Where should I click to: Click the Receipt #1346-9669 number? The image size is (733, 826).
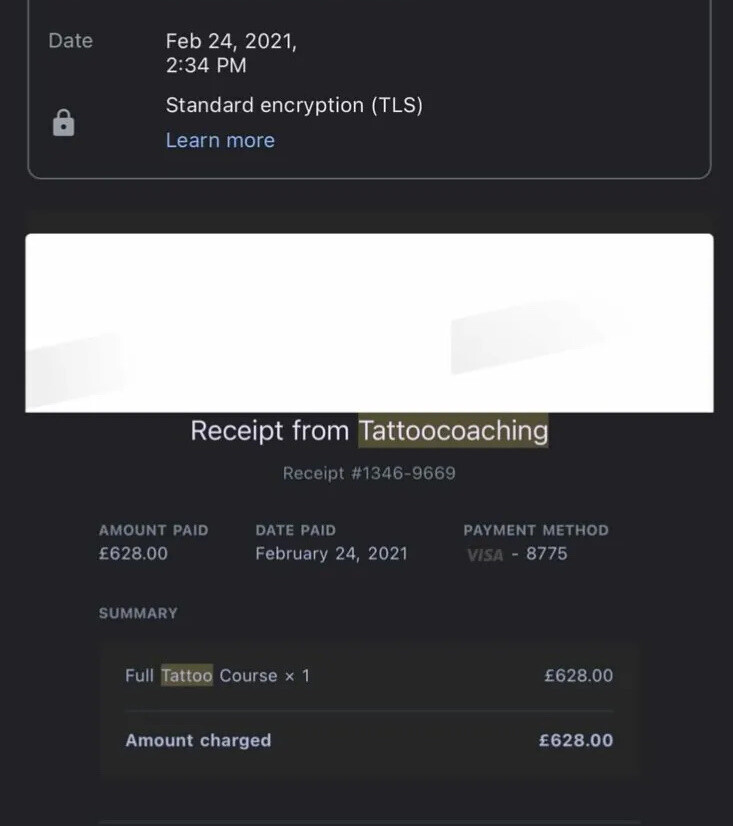point(369,473)
